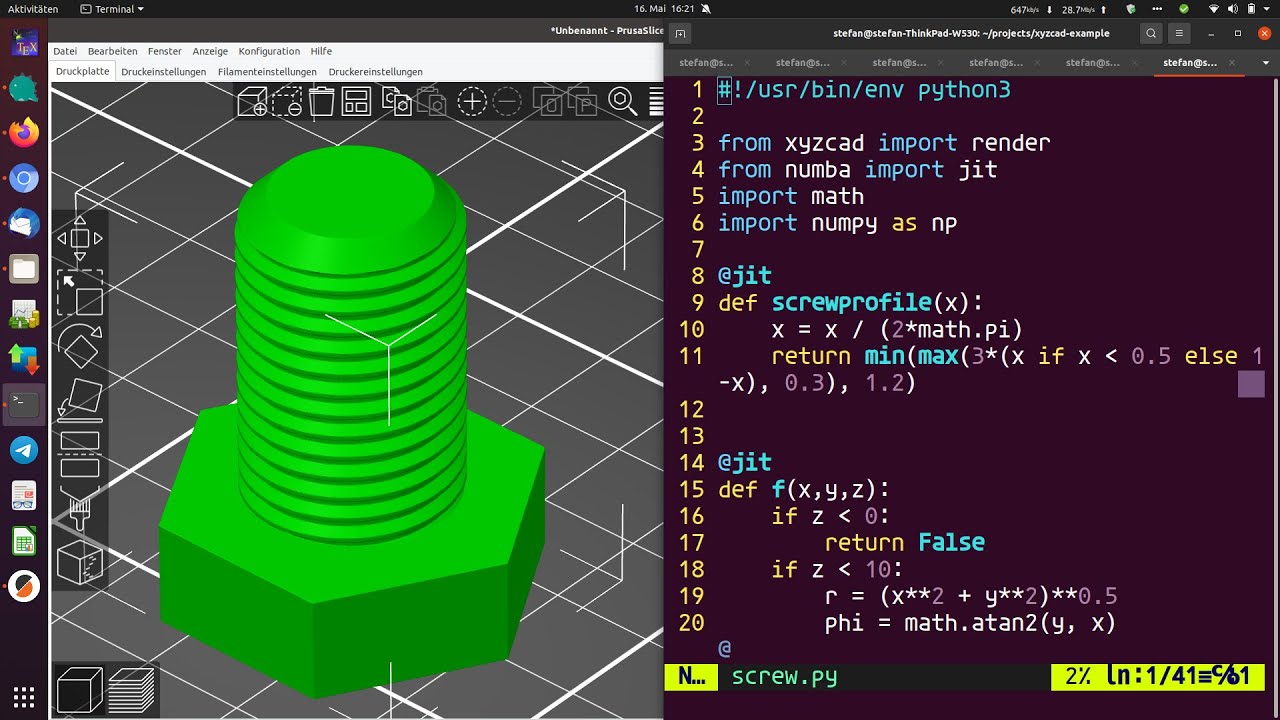Image resolution: width=1280 pixels, height=720 pixels.
Task: Select the Rotate gizmo tool
Action: 80,346
